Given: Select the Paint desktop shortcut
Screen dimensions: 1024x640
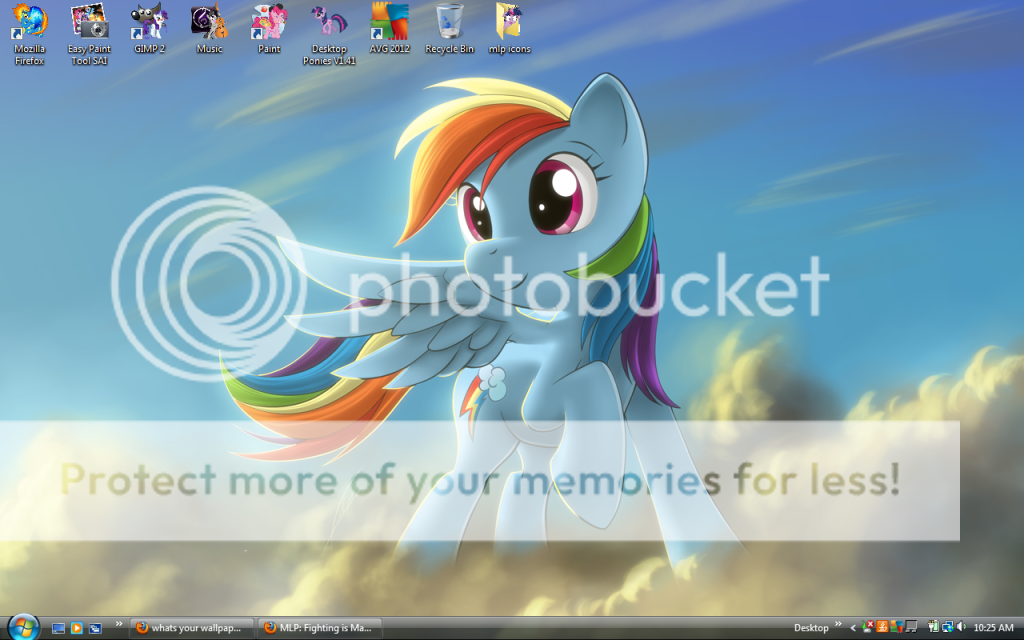Looking at the screenshot, I should (269, 29).
